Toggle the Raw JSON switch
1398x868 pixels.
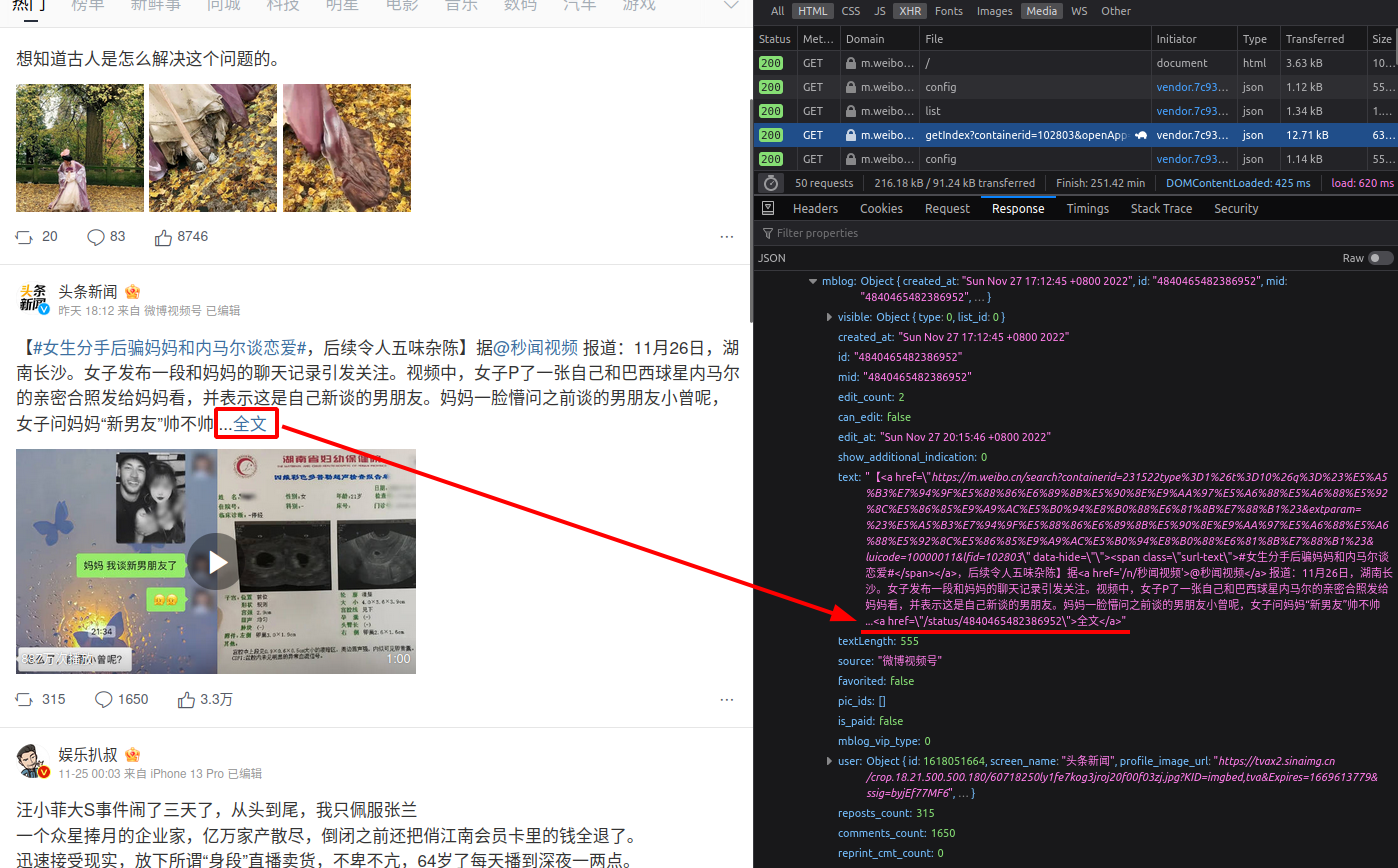coord(1381,258)
